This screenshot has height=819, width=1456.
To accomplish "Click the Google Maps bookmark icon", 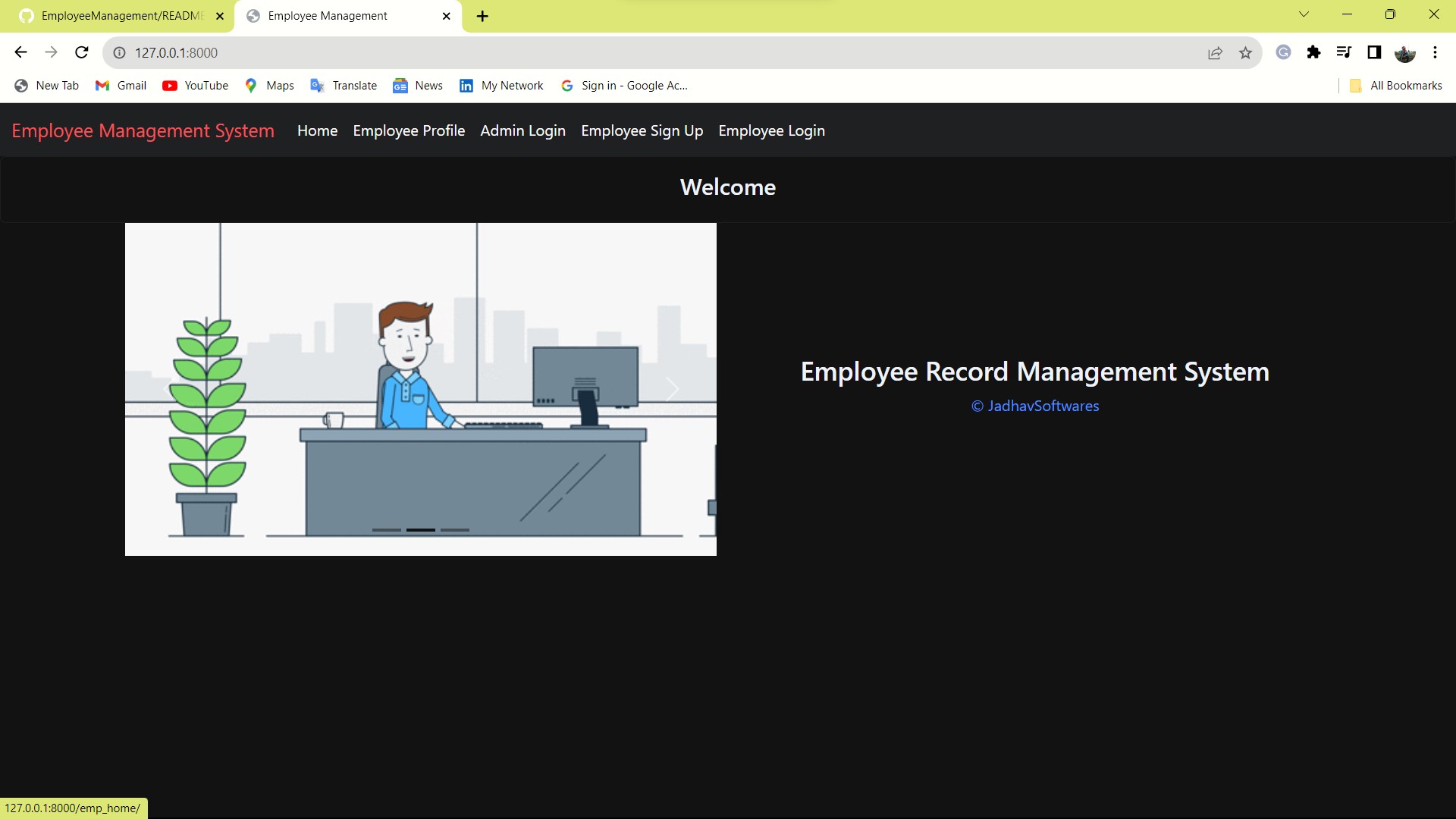I will coord(251,86).
